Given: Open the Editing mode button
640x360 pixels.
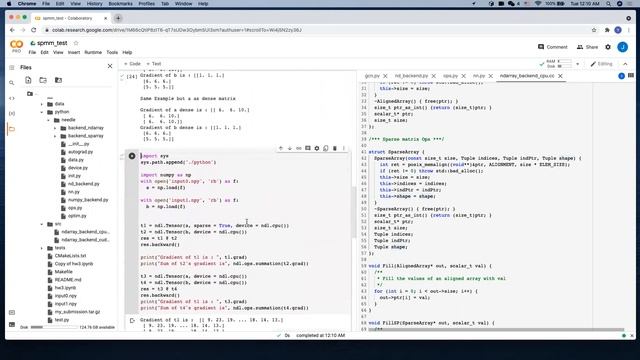Looking at the screenshot, I should (602, 64).
